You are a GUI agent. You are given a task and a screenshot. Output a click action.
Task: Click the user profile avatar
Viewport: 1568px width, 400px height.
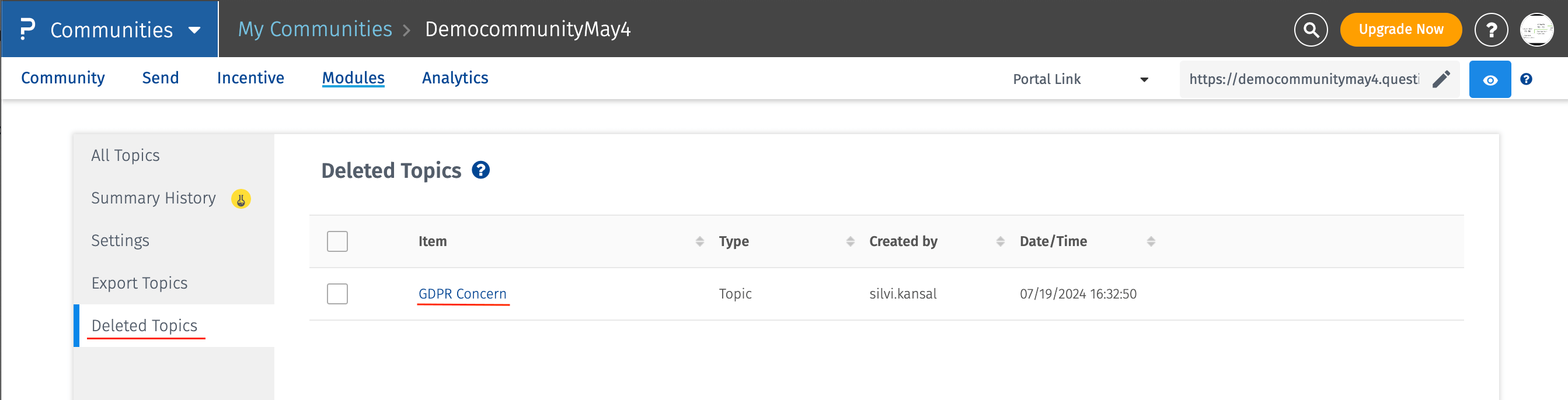1536,30
